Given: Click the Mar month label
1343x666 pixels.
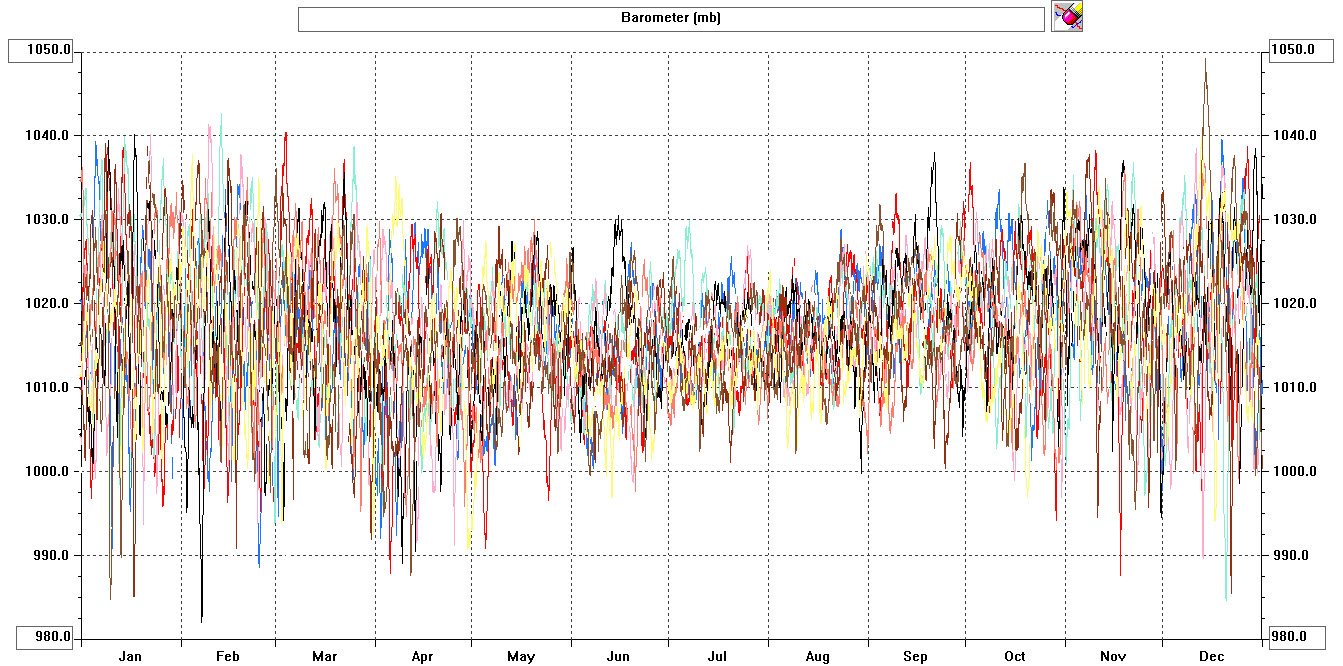Looking at the screenshot, I should click(x=324, y=657).
